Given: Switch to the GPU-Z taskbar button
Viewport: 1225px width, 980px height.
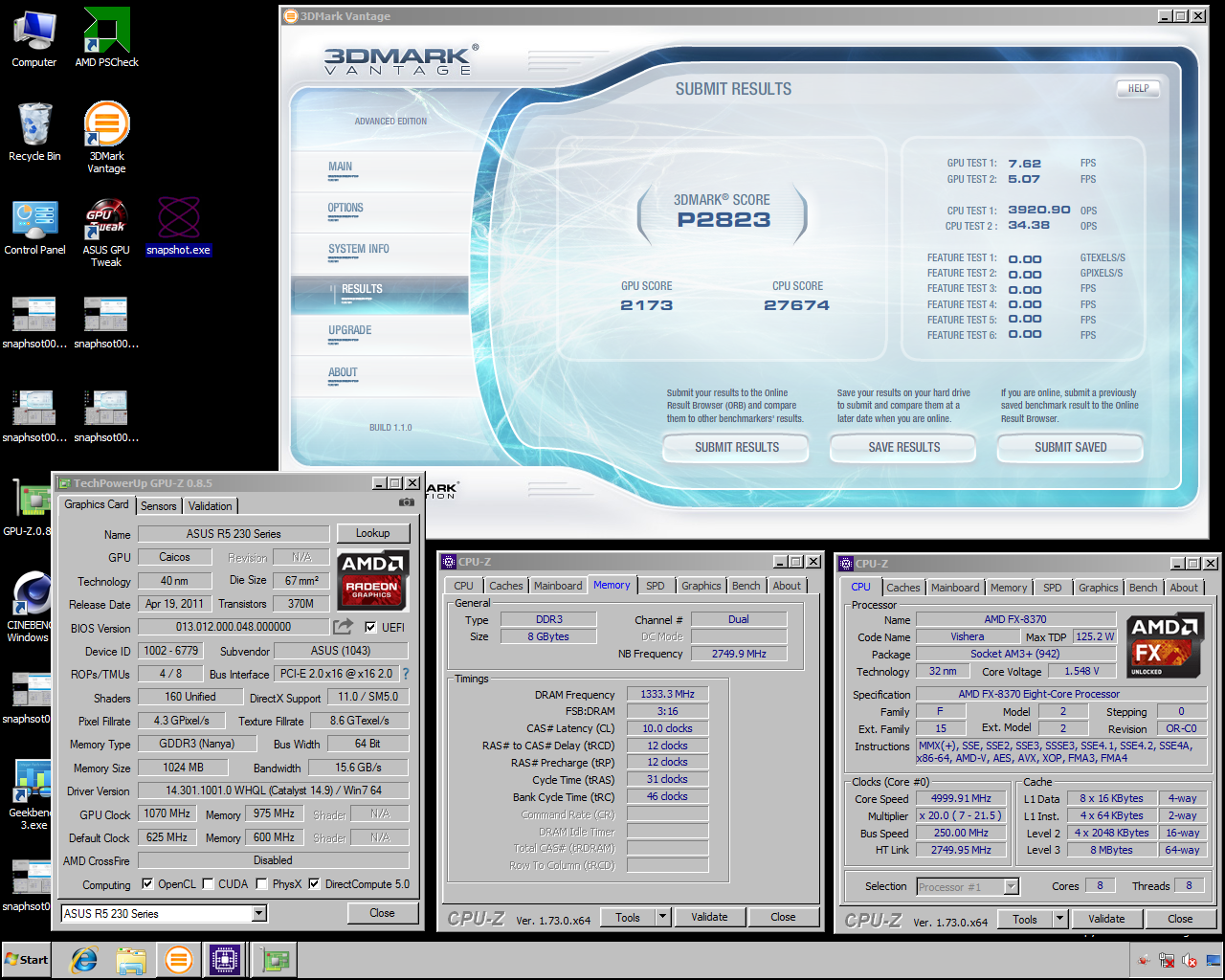Looking at the screenshot, I should (x=276, y=960).
